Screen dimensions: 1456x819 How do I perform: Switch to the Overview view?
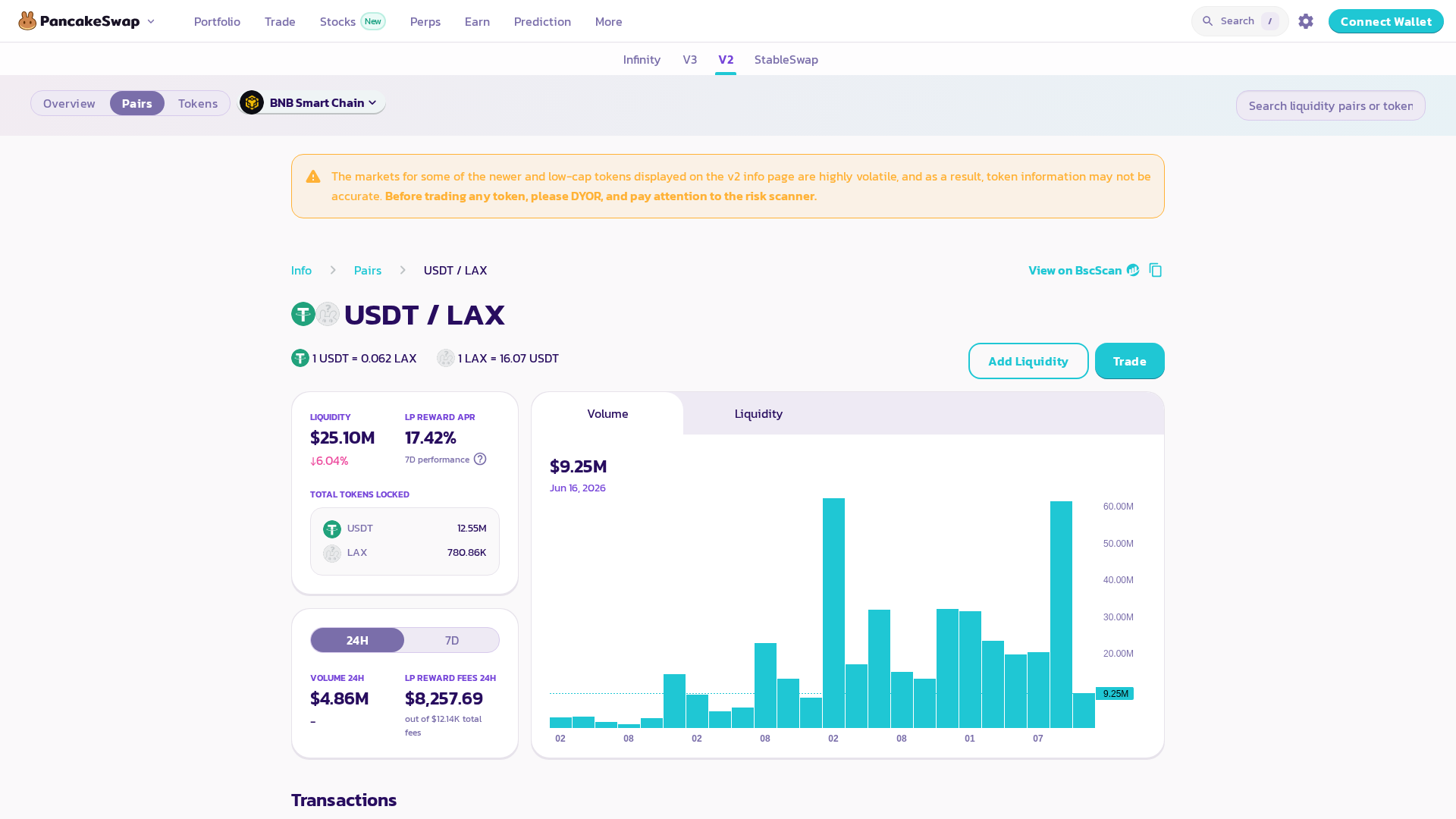(x=69, y=103)
